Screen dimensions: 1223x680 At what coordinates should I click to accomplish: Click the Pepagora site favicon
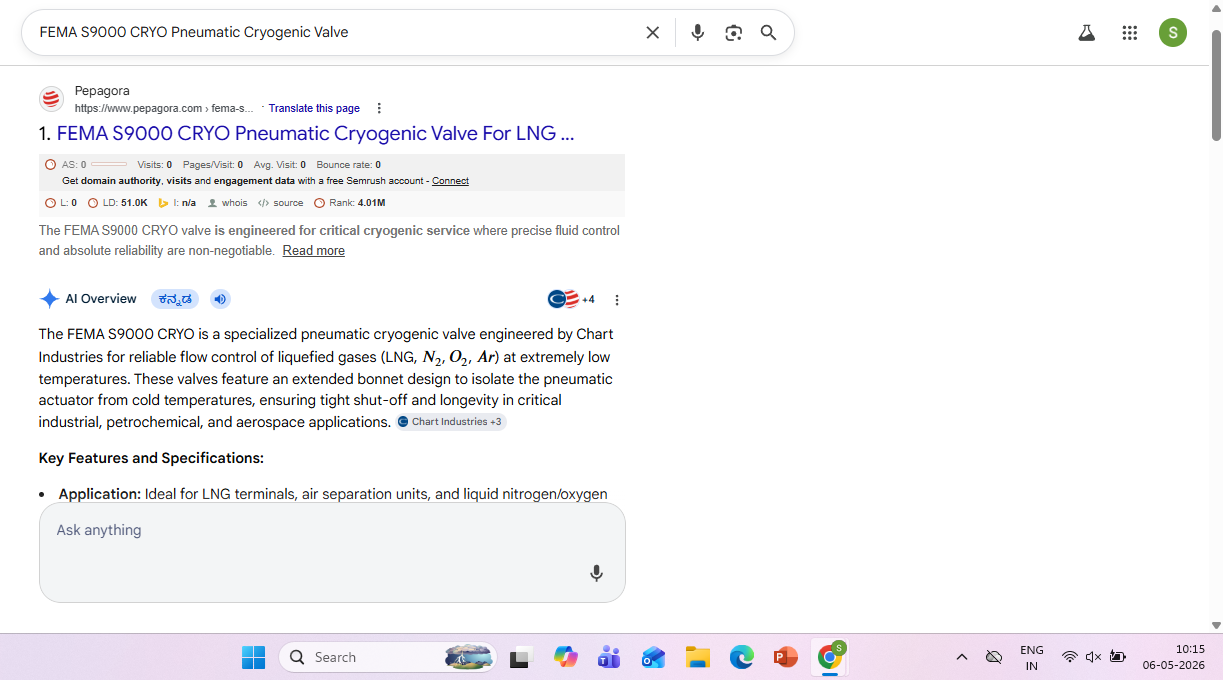(x=51, y=99)
